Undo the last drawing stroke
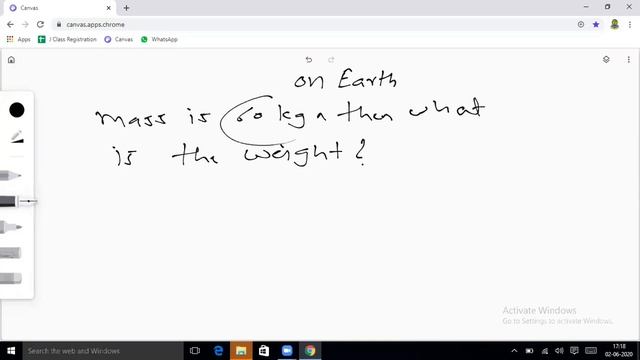Image resolution: width=640 pixels, height=360 pixels. click(x=309, y=60)
